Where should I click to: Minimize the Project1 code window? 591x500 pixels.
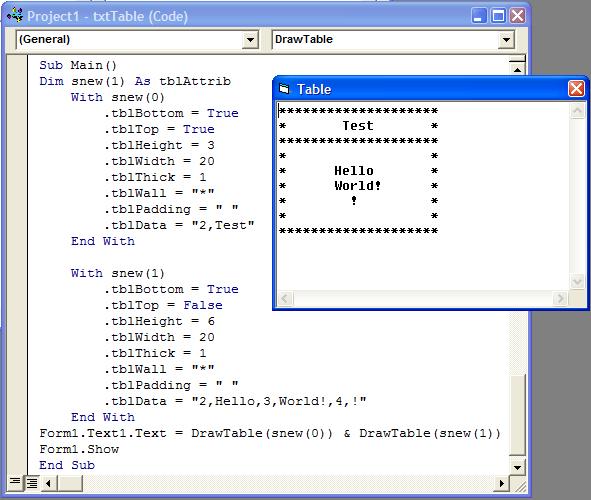(x=479, y=16)
